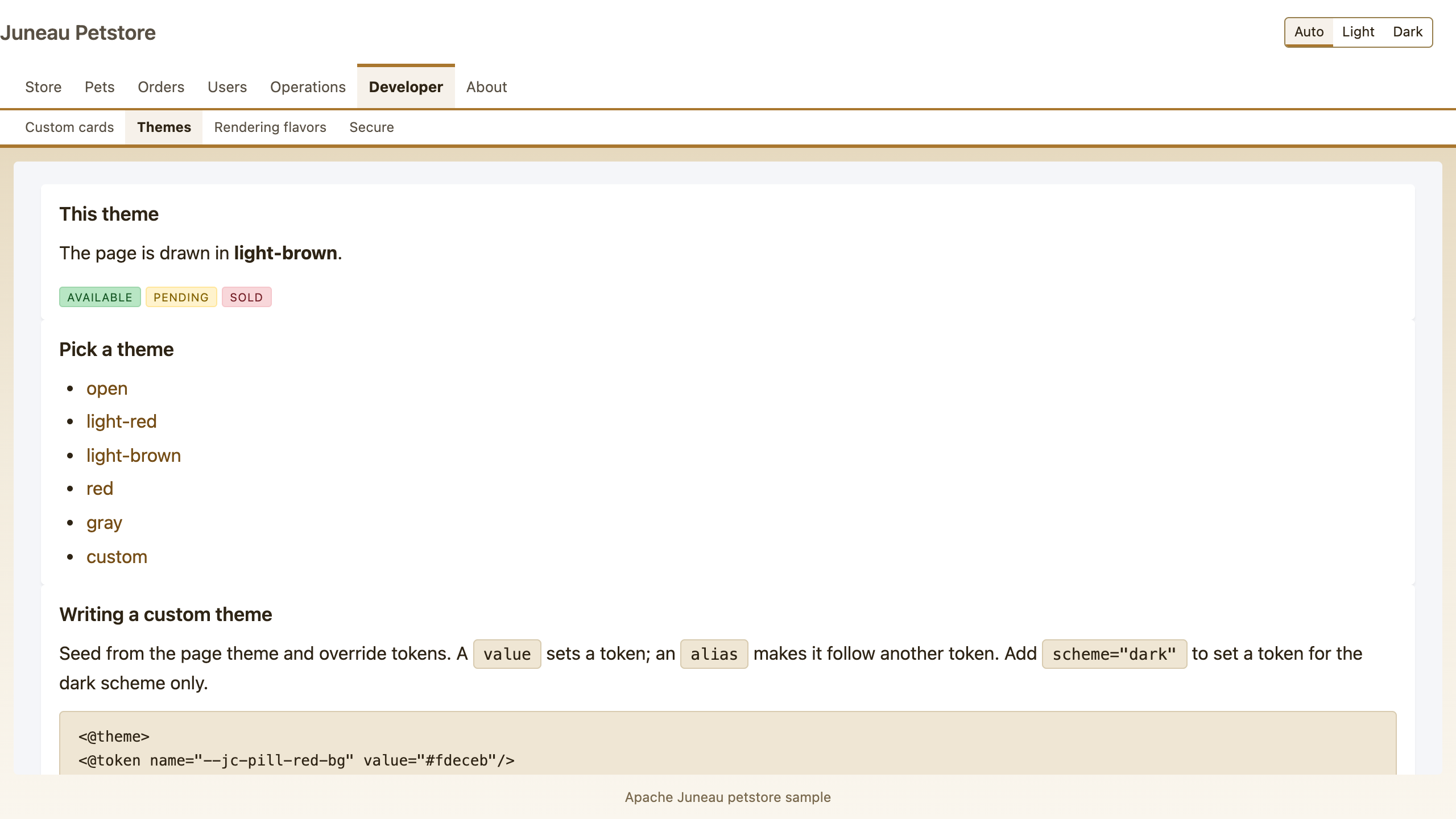Go to the Orders tab
Viewport: 1456px width, 819px height.
161,87
